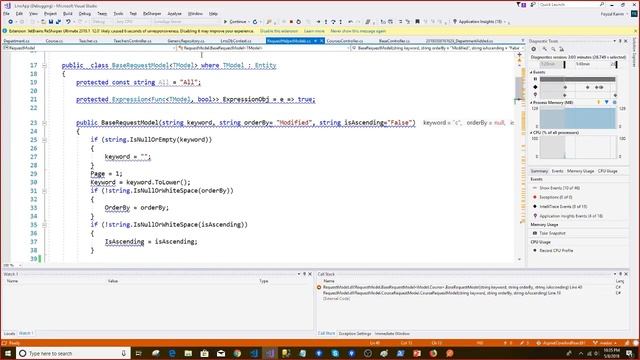
Task: Switch to Events tab in Diagnostic Tools
Action: (557, 171)
